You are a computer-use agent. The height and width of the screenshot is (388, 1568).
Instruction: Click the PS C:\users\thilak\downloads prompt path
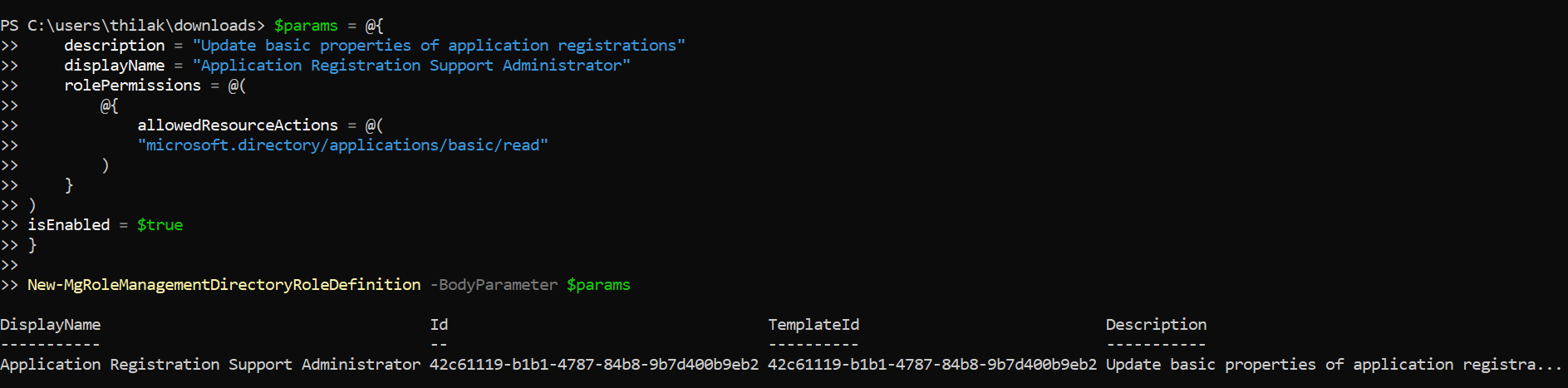pyautogui.click(x=133, y=26)
